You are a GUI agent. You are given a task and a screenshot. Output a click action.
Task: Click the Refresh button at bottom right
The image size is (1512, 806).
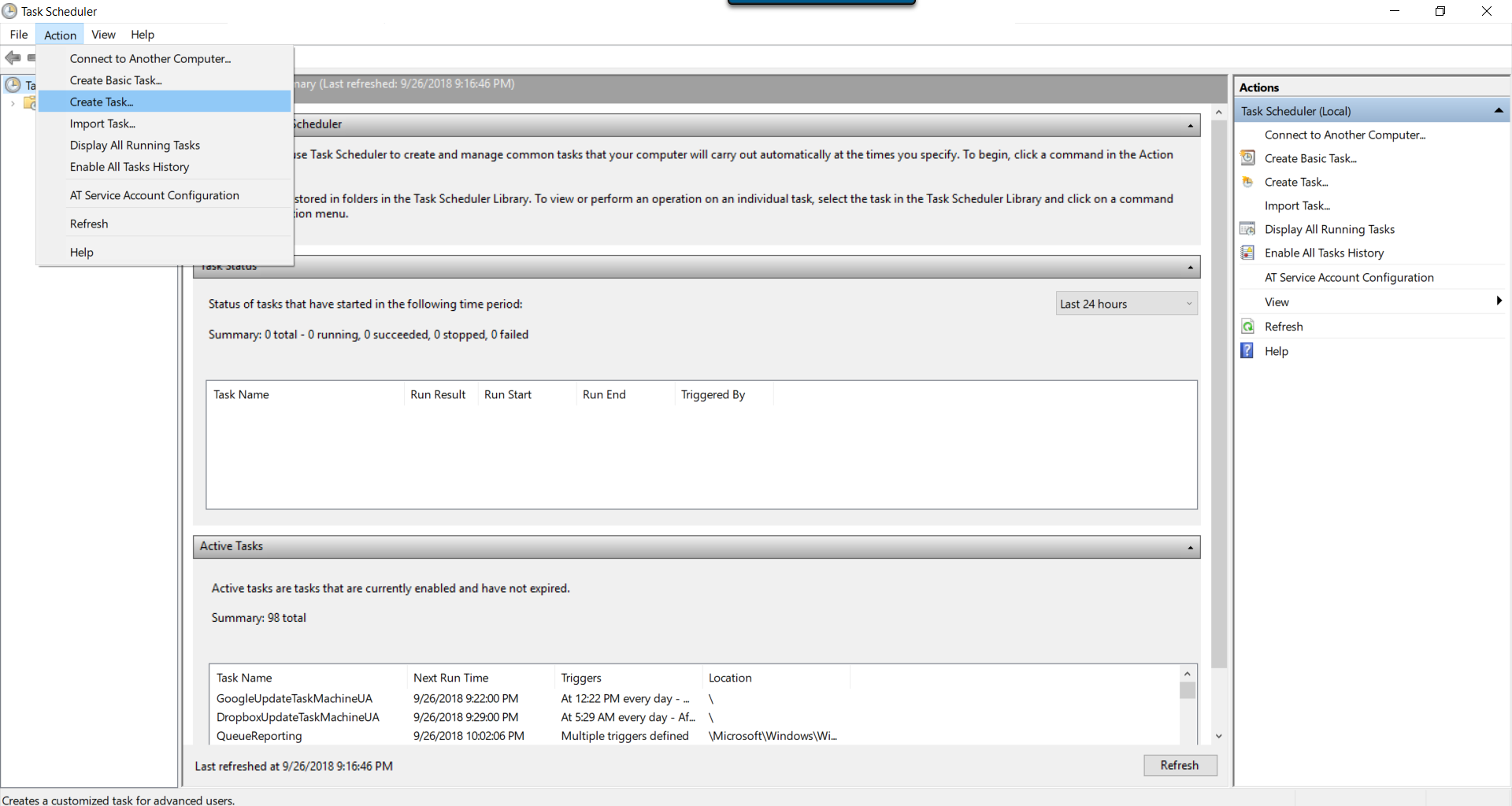point(1180,765)
